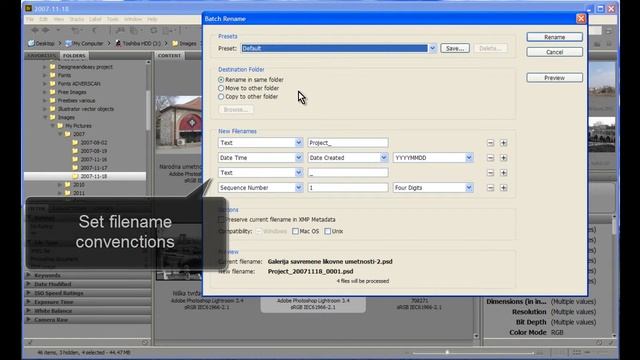Expand the Keywords filter section
Viewport: 640px width, 360px height.
pos(29,275)
